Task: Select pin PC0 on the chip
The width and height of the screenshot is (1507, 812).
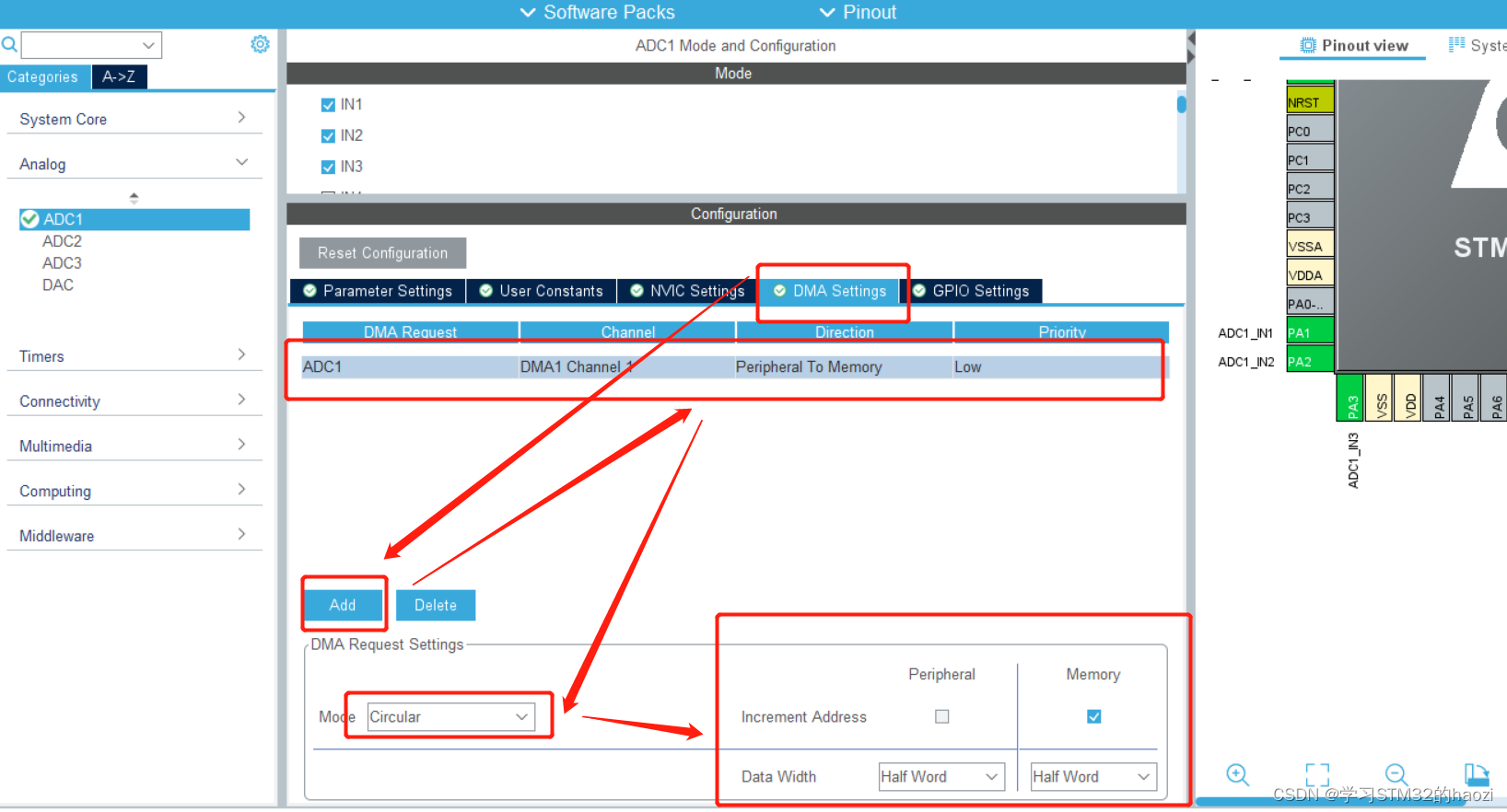Action: click(x=1310, y=131)
